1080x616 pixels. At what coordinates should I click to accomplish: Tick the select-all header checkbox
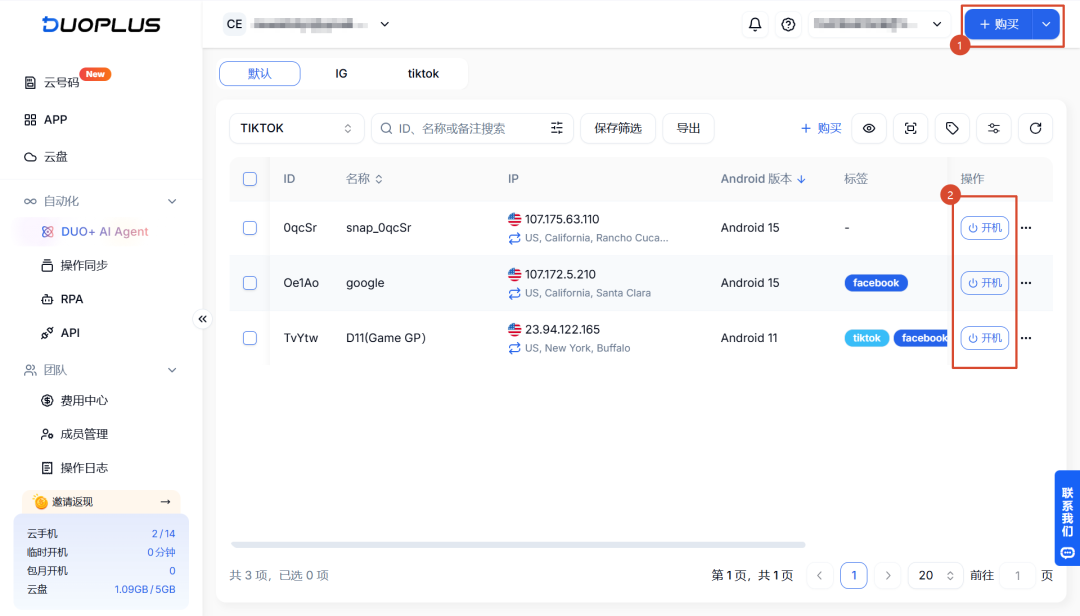[x=250, y=179]
